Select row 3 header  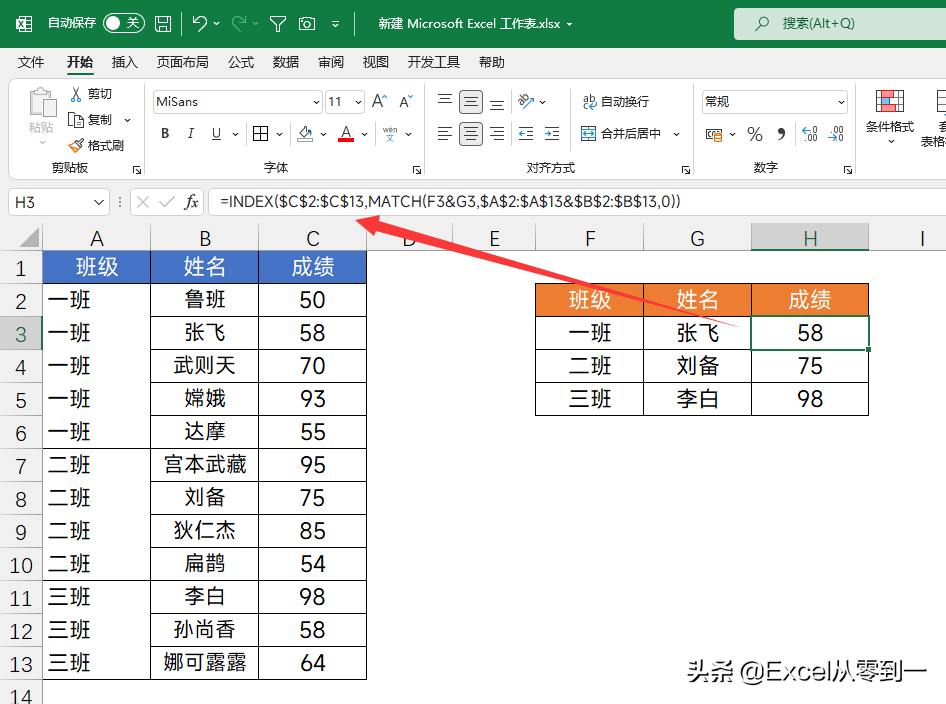pyautogui.click(x=21, y=334)
